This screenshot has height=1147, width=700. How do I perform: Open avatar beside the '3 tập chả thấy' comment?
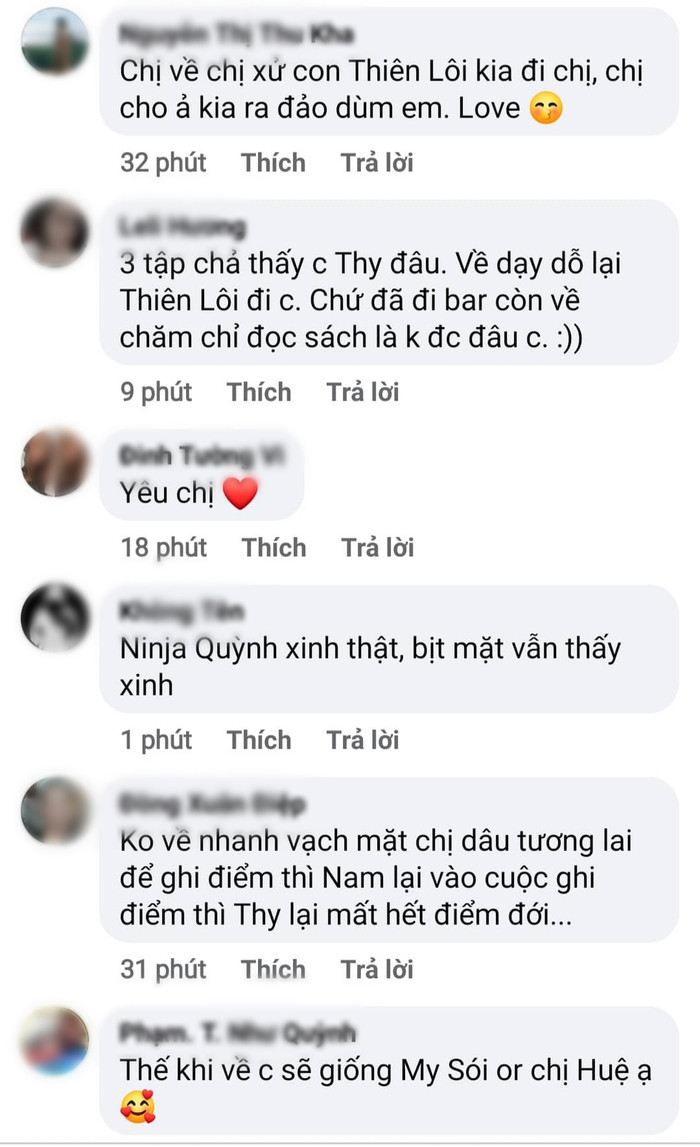[x=55, y=233]
